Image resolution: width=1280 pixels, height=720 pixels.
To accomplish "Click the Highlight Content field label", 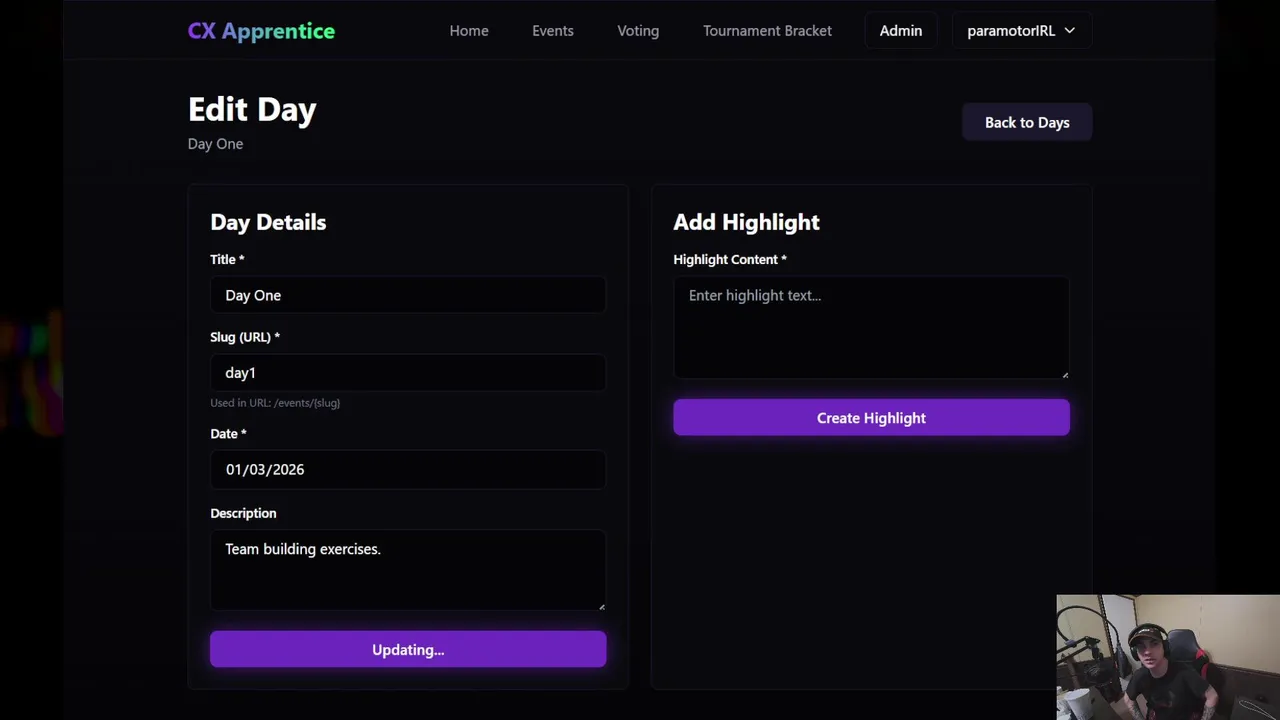I will (729, 259).
